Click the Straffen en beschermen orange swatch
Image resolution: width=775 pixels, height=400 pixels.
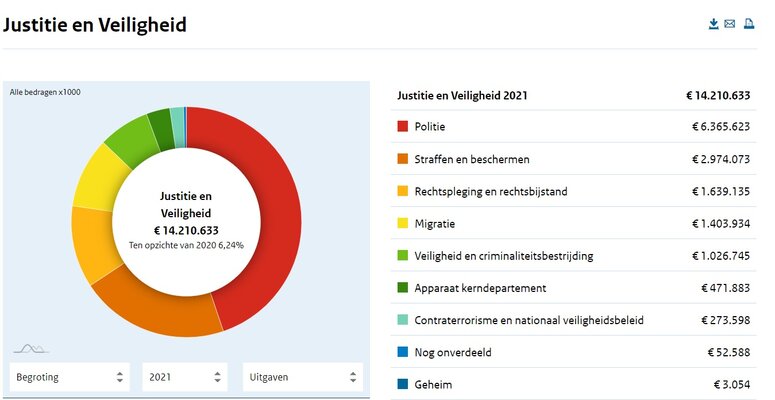pos(403,159)
